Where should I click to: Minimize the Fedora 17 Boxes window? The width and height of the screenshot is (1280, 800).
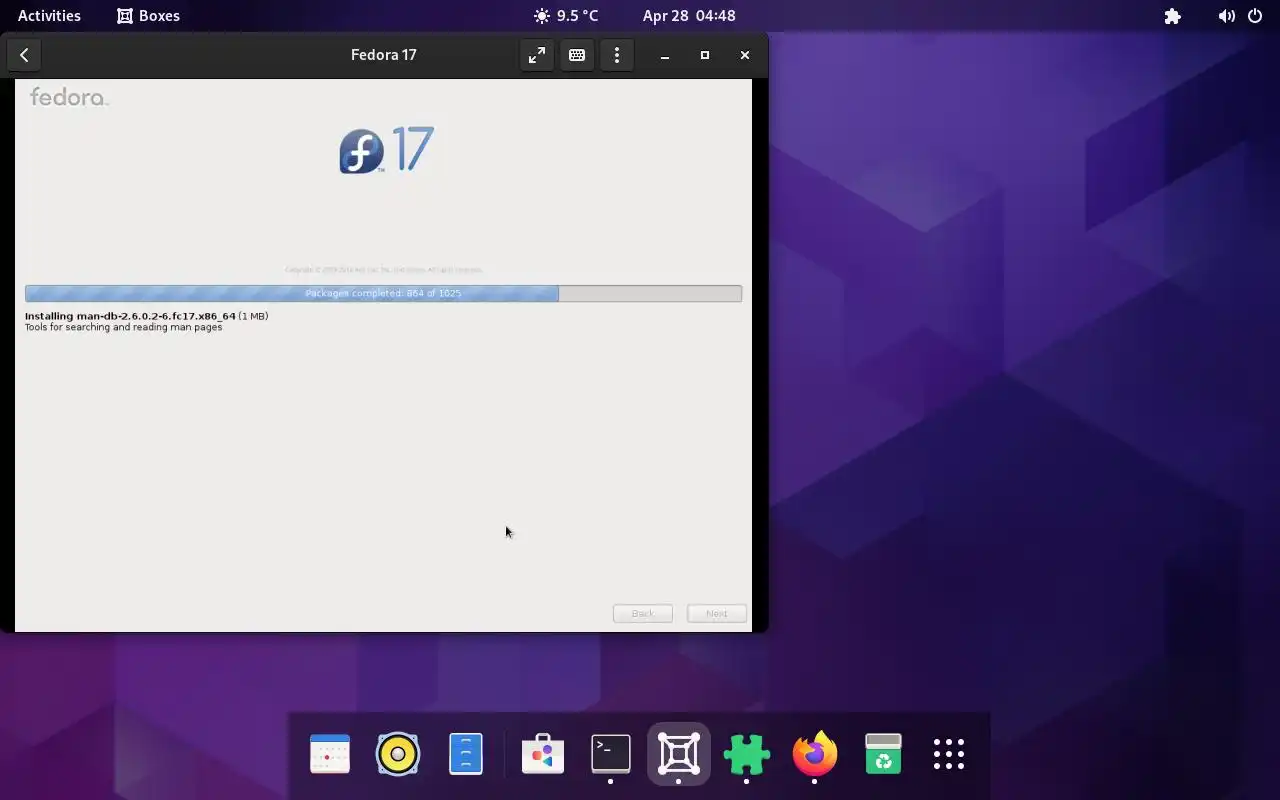[665, 55]
